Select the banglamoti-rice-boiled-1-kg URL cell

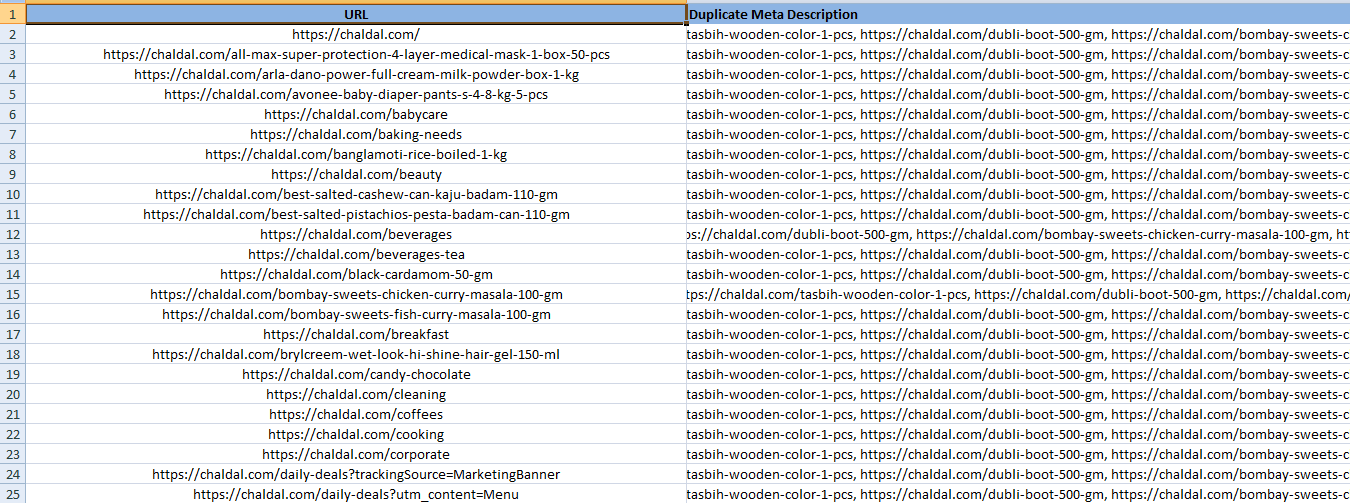coord(356,154)
